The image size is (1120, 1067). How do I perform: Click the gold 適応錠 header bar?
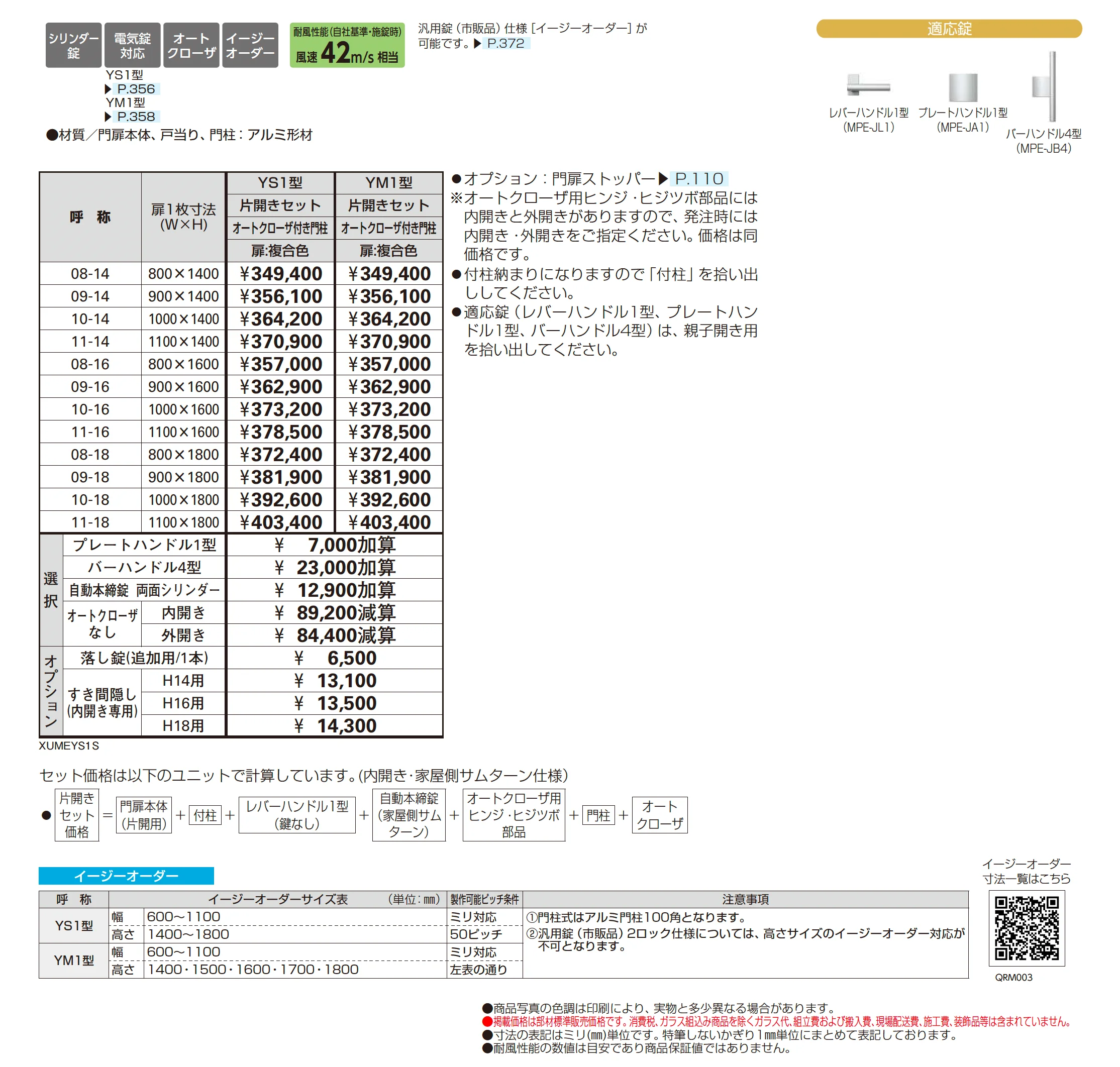[949, 29]
